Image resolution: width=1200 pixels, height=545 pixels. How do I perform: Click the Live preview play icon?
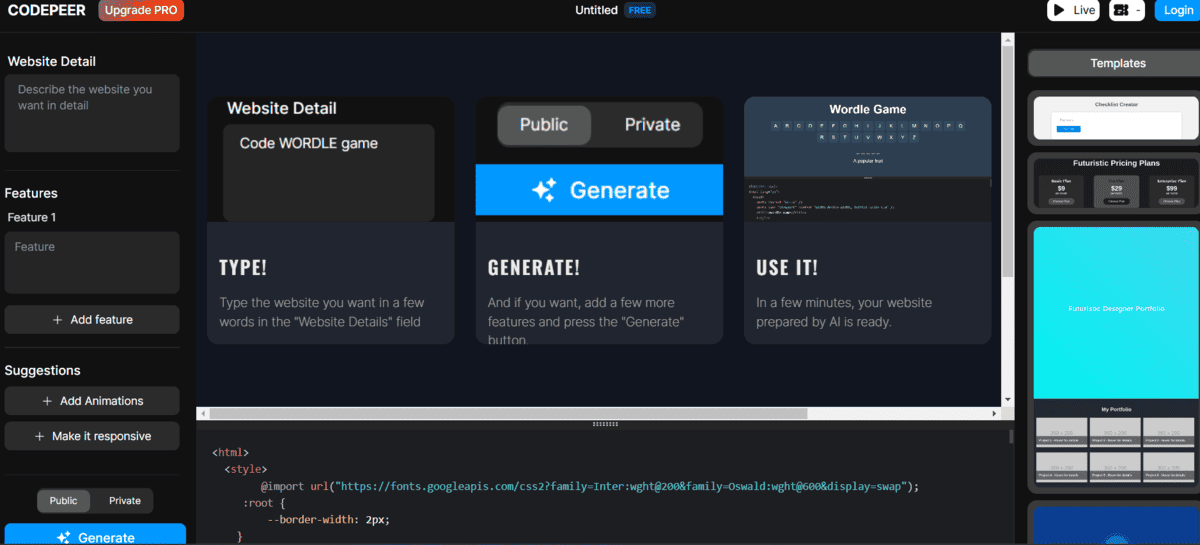click(x=1061, y=10)
